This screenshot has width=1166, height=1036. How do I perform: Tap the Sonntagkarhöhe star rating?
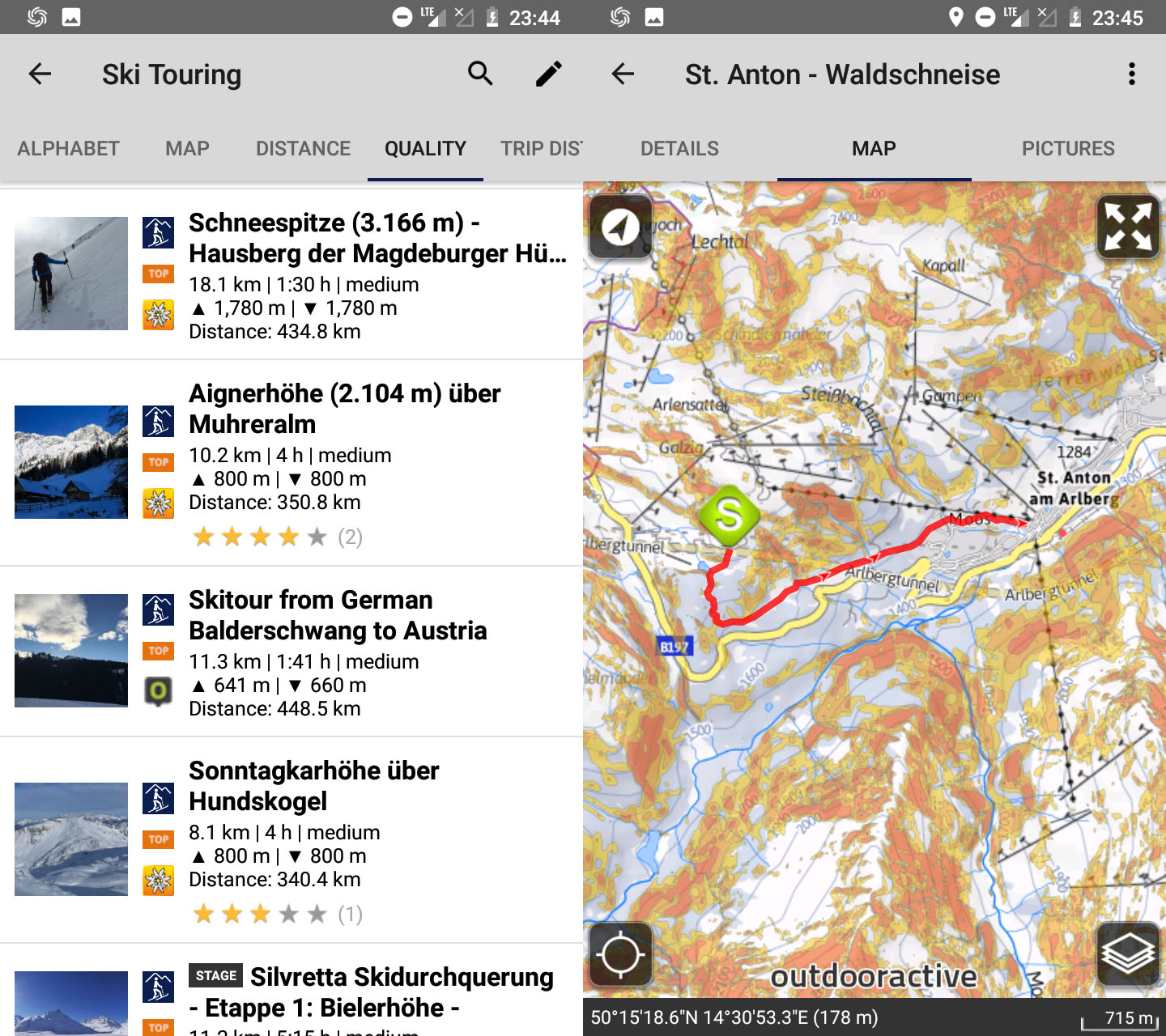(x=260, y=915)
